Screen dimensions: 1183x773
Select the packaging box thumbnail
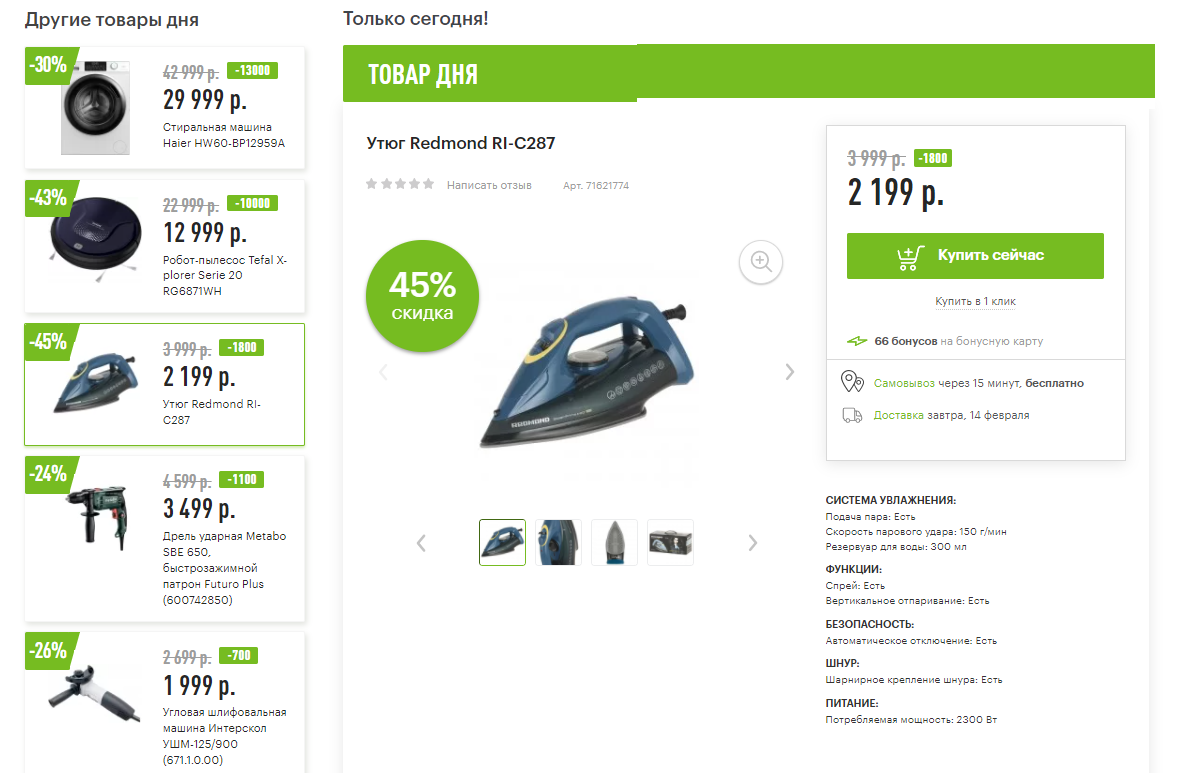670,542
